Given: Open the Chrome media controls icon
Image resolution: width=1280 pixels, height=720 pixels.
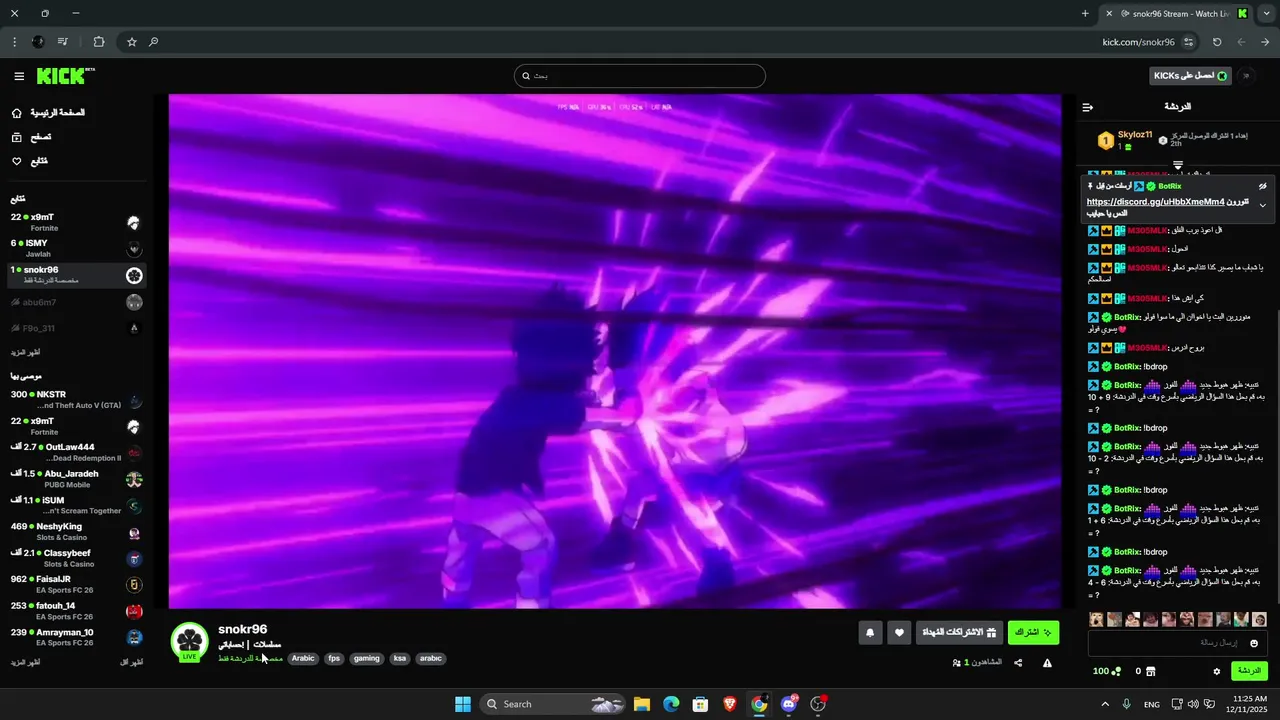Looking at the screenshot, I should click(63, 42).
